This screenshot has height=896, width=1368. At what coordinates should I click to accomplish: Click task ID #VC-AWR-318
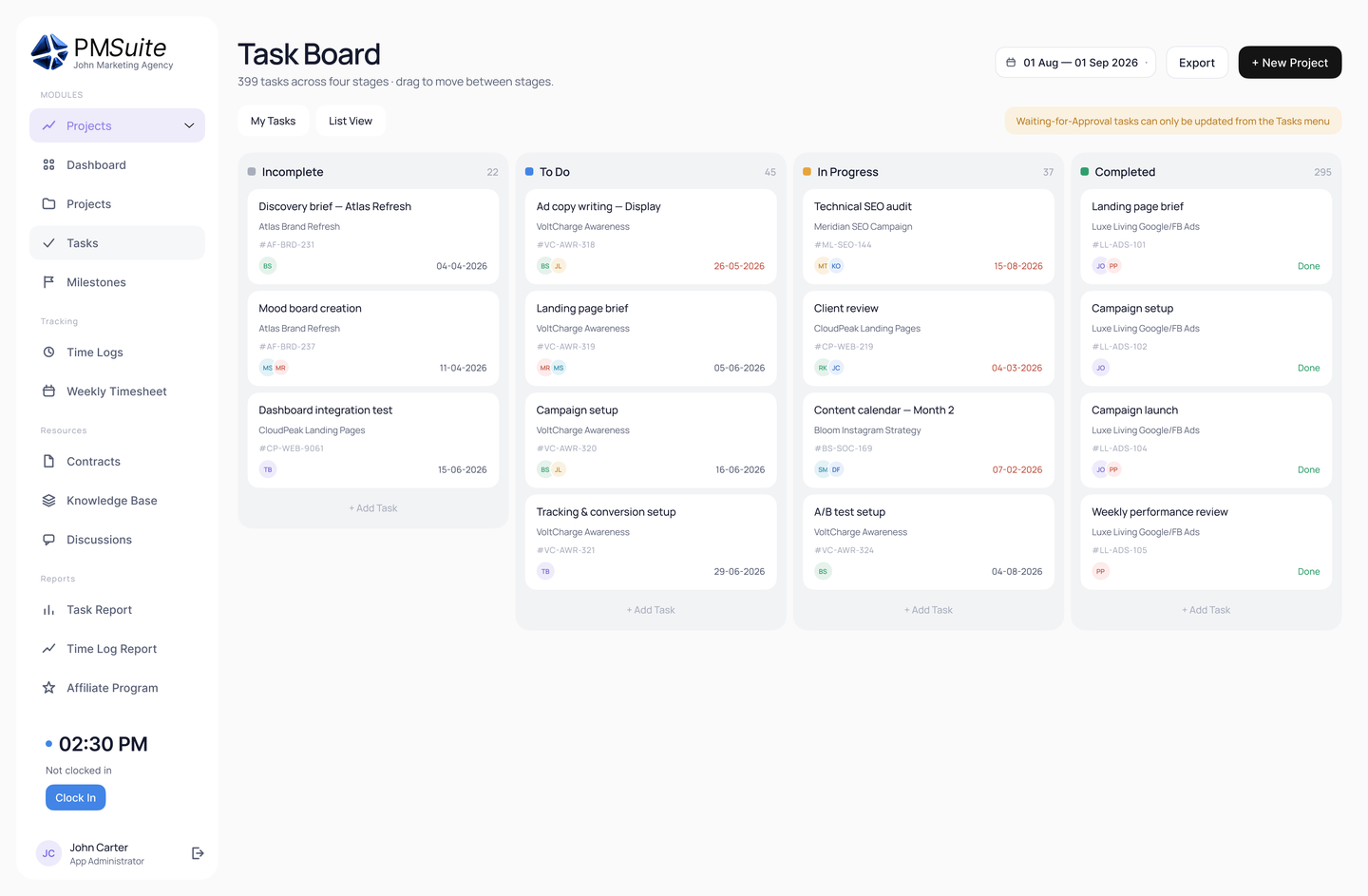pyautogui.click(x=565, y=245)
